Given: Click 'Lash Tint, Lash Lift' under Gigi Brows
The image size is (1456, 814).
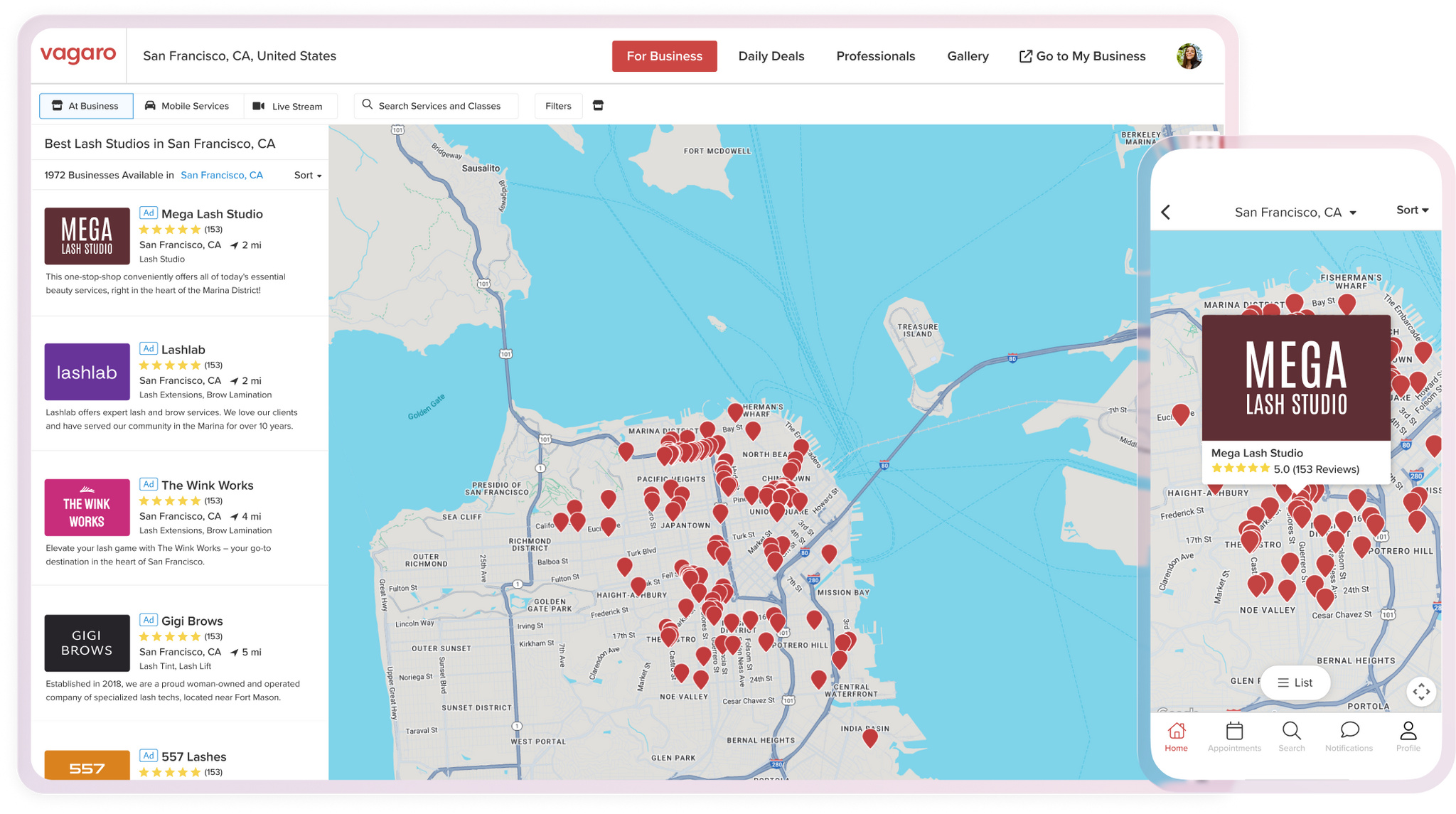Looking at the screenshot, I should 175,666.
